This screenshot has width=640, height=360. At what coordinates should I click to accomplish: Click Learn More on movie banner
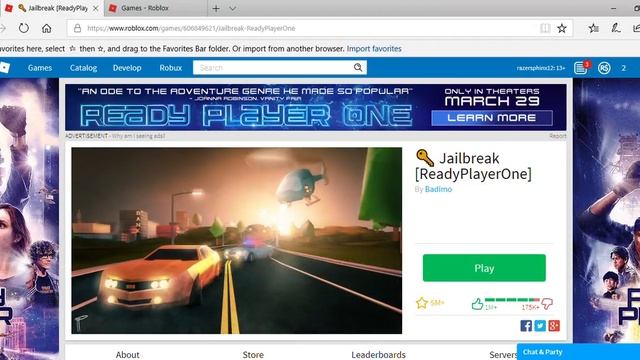coord(492,118)
